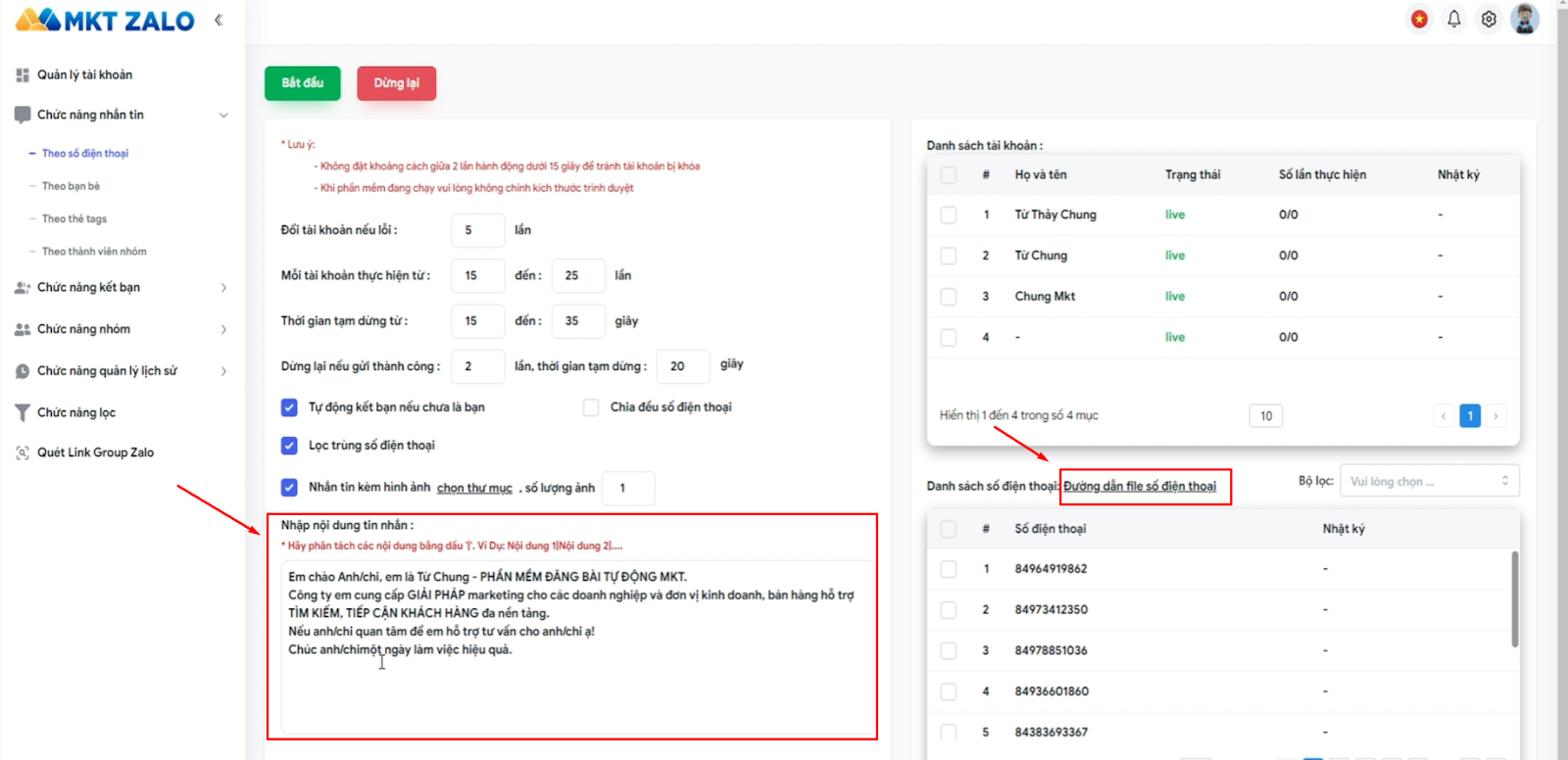Check the box for Từ Thầy Chung
Image resolution: width=1568 pixels, height=760 pixels.
click(x=949, y=214)
